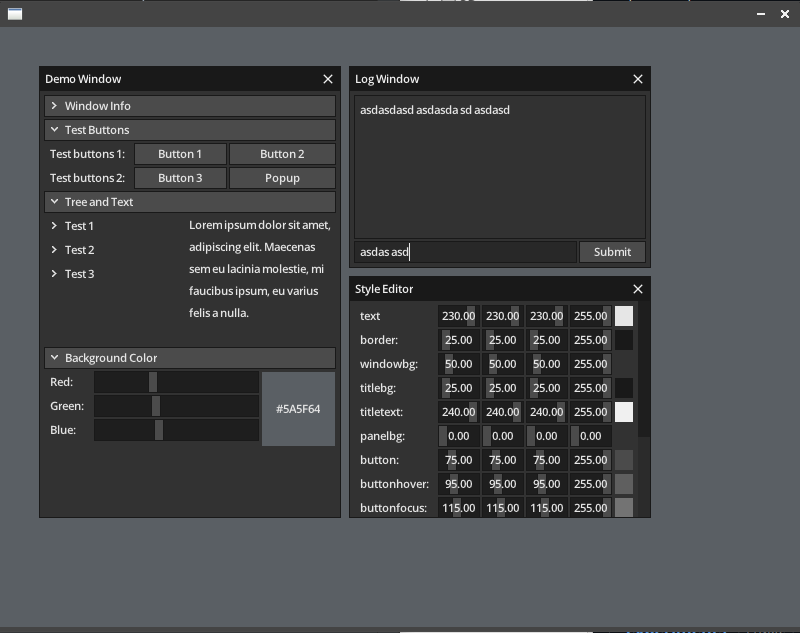Open the Popup button
Screen dimensions: 800x633
coord(282,178)
